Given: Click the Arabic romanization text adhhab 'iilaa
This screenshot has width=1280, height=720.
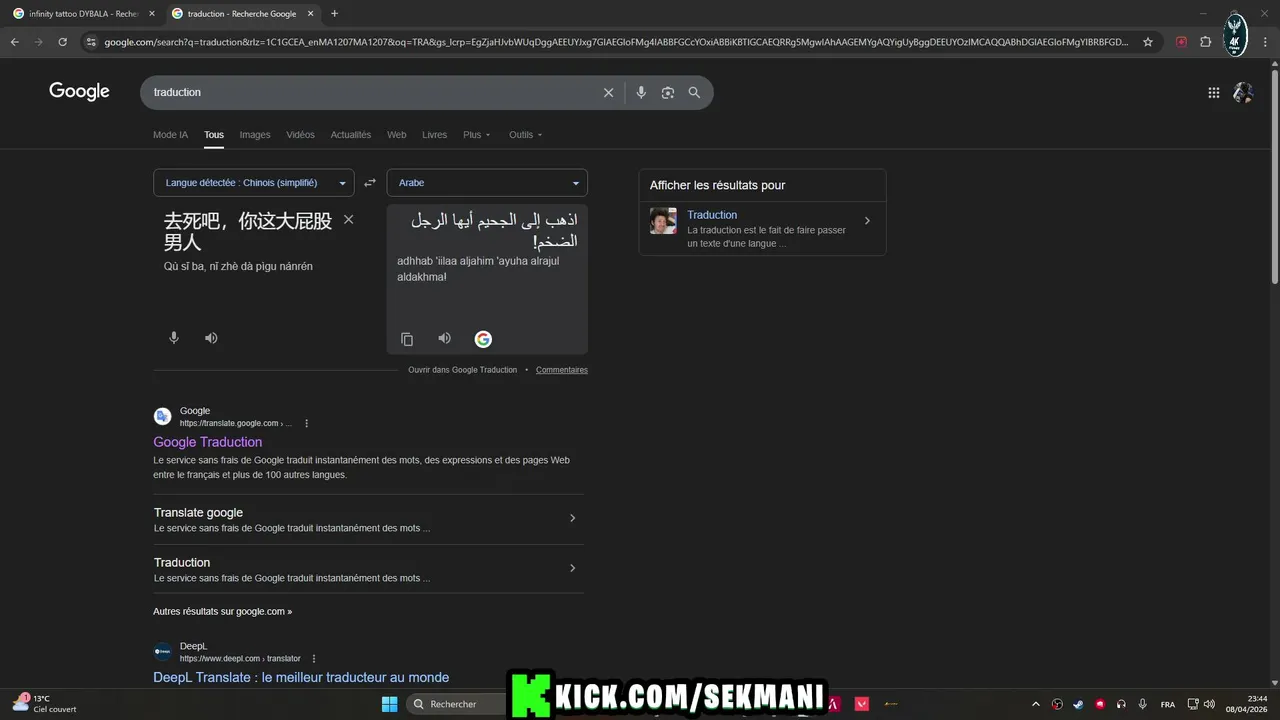Looking at the screenshot, I should pyautogui.click(x=478, y=269).
